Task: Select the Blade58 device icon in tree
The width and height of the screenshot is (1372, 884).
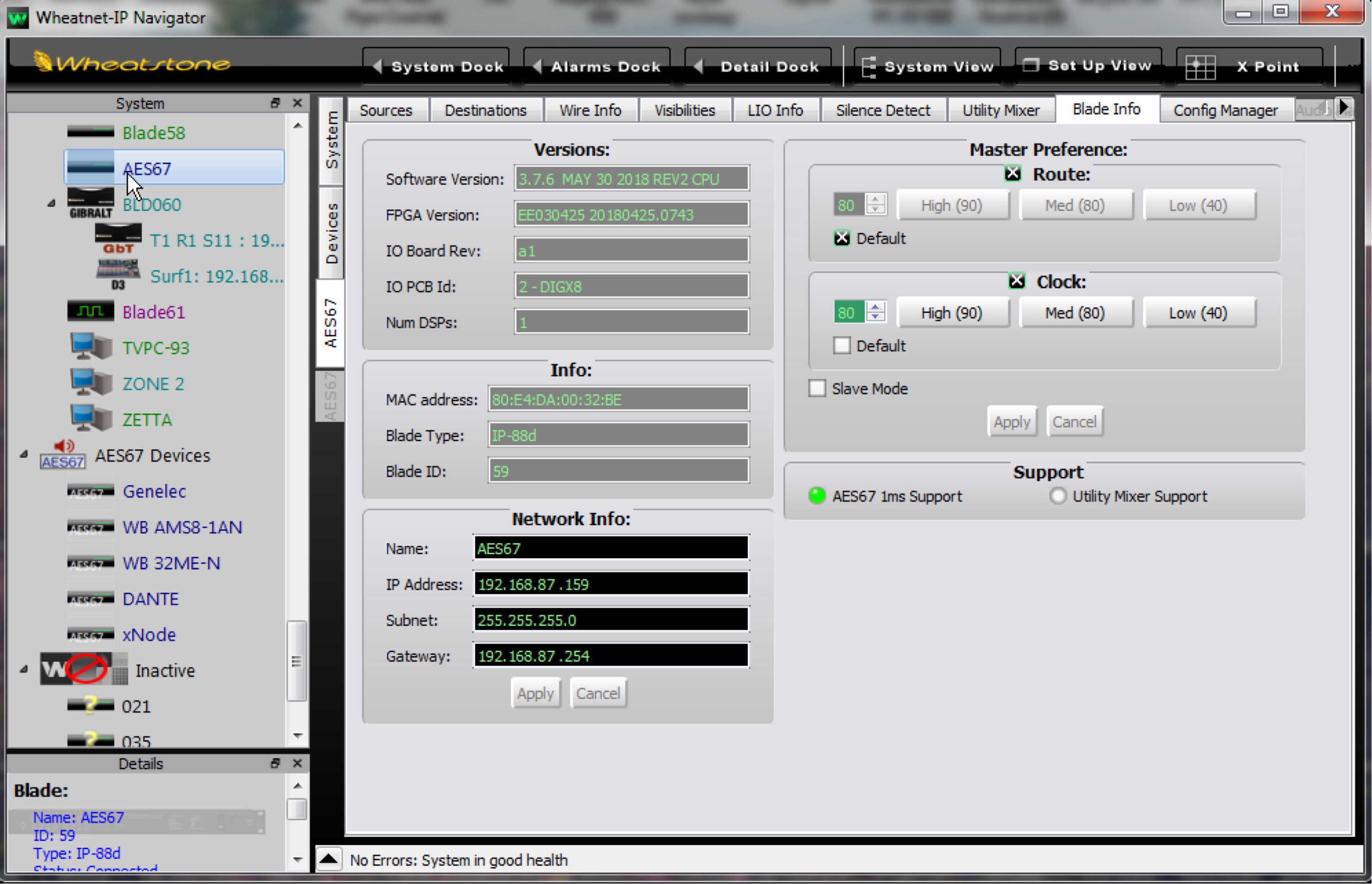Action: click(91, 133)
